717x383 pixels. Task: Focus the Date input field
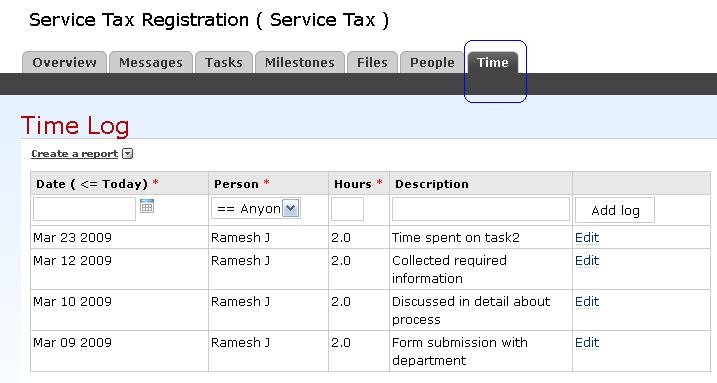[85, 209]
